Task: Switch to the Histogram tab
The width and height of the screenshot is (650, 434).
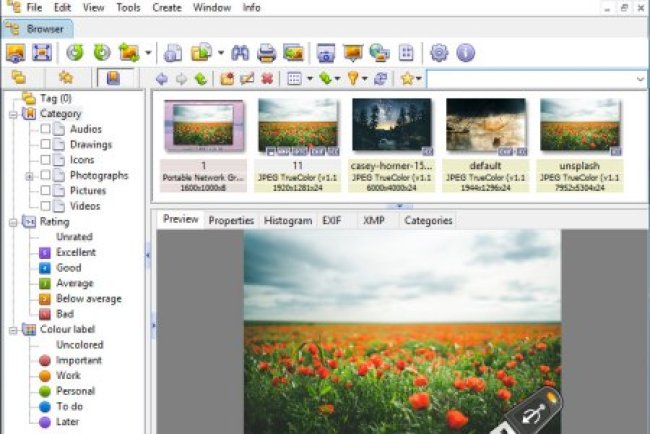Action: (287, 221)
